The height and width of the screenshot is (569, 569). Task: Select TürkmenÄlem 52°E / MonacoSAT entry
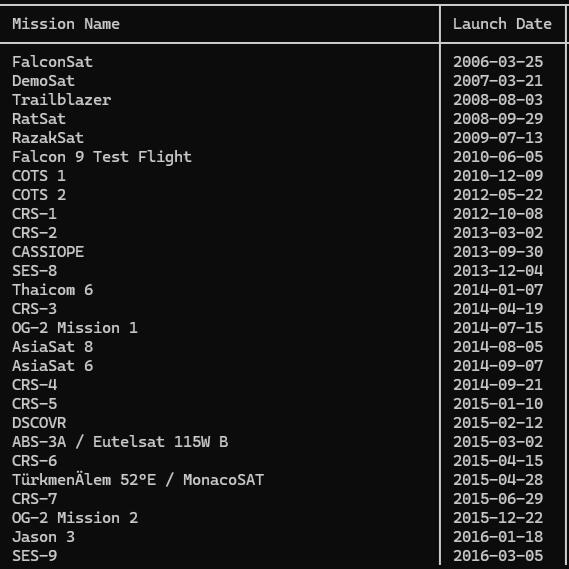138,480
